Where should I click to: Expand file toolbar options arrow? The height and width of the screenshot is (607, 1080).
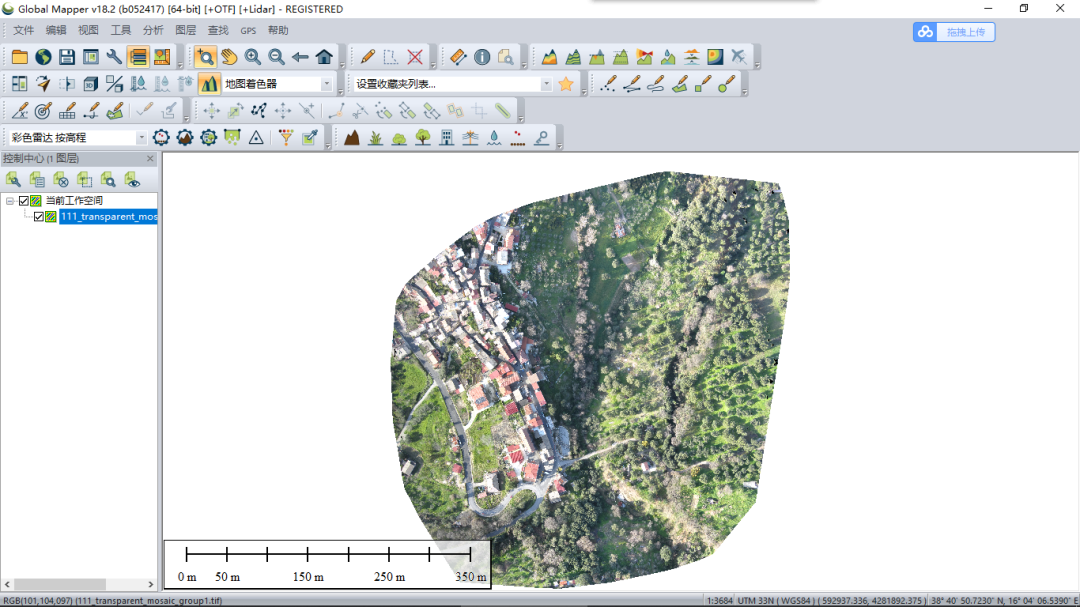click(x=180, y=65)
